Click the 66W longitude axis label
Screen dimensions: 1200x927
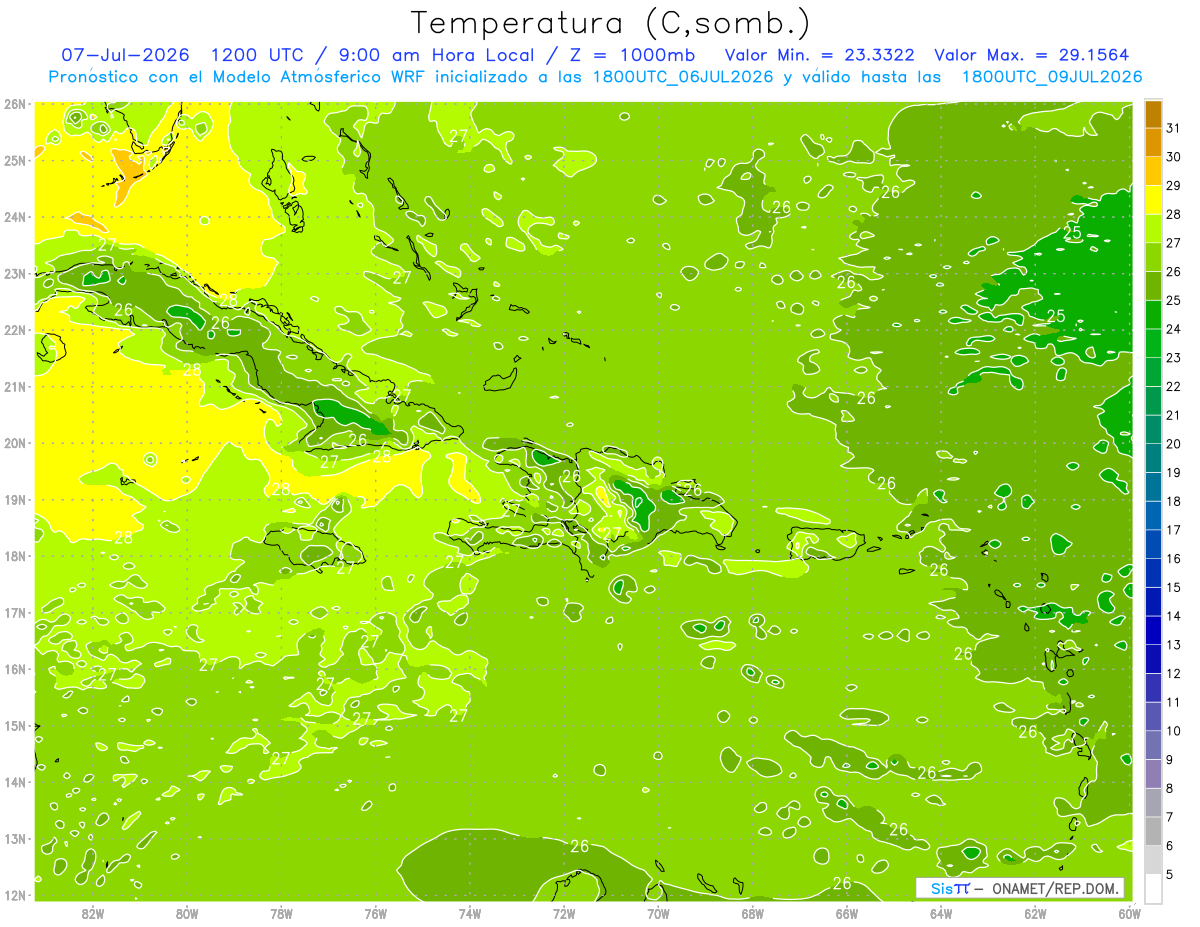(x=847, y=913)
